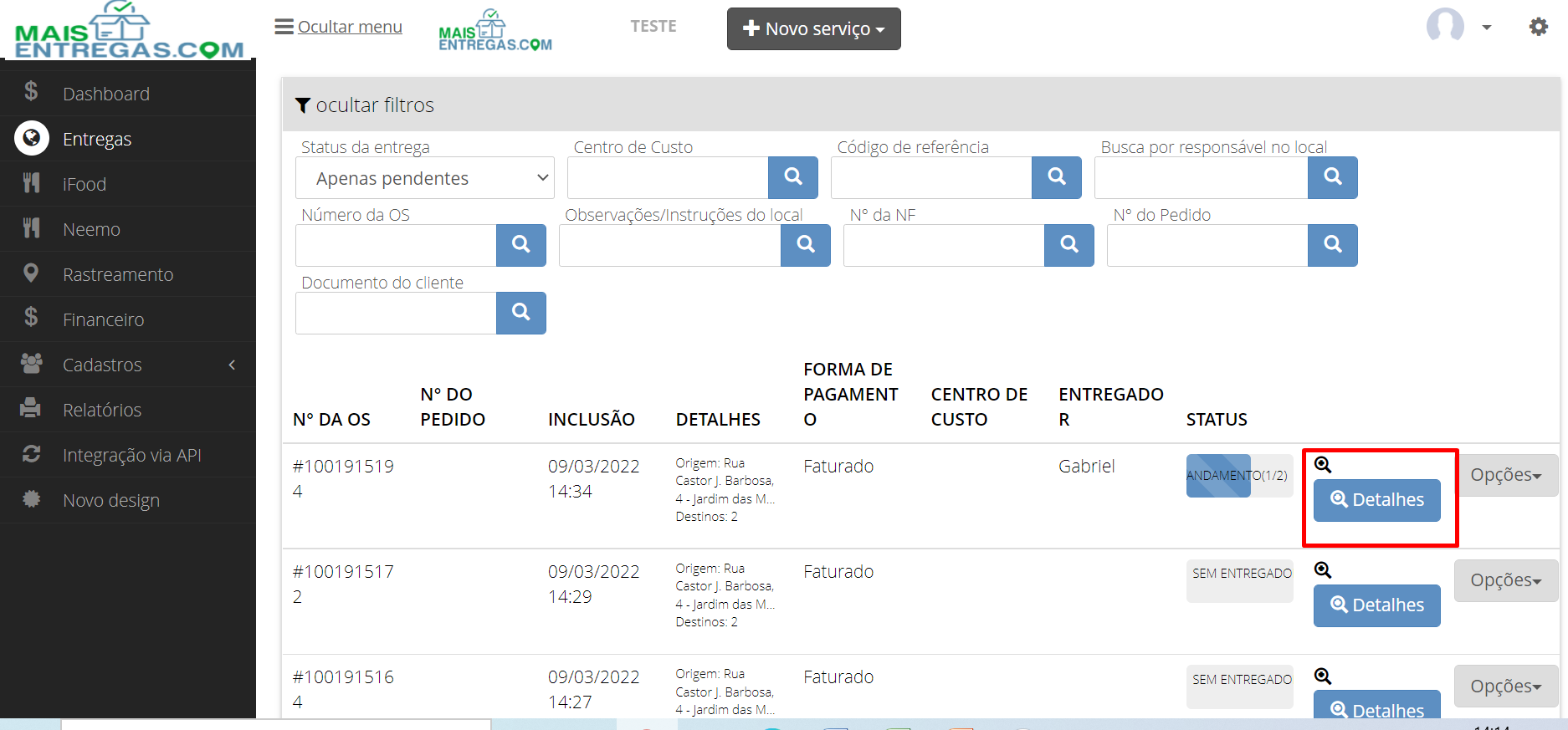The height and width of the screenshot is (730, 1568).
Task: Click the printer icon beside Relatórios
Action: 31,408
